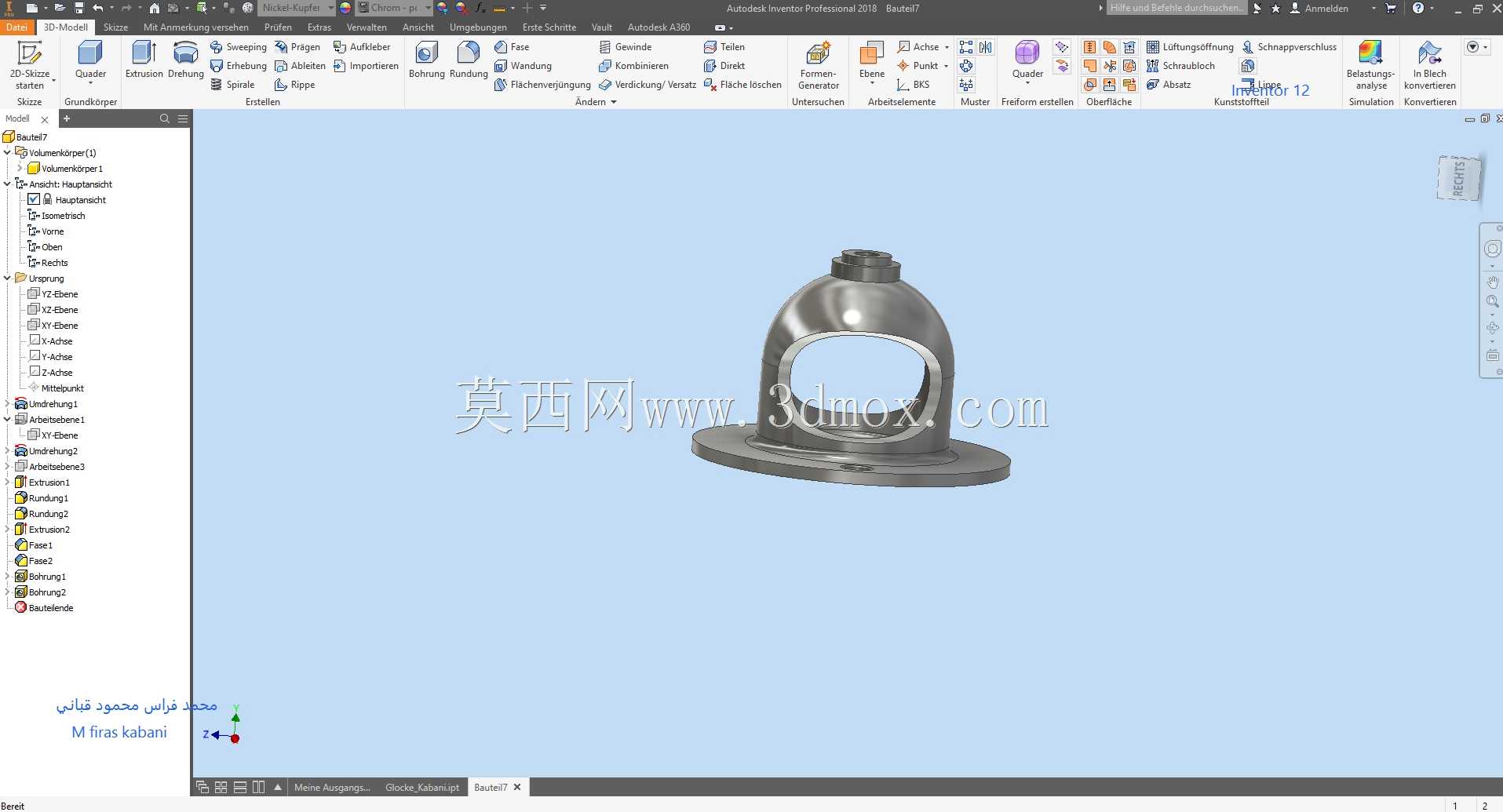This screenshot has width=1503, height=812.
Task: Open the appearance color wheel icon
Action: point(345,8)
